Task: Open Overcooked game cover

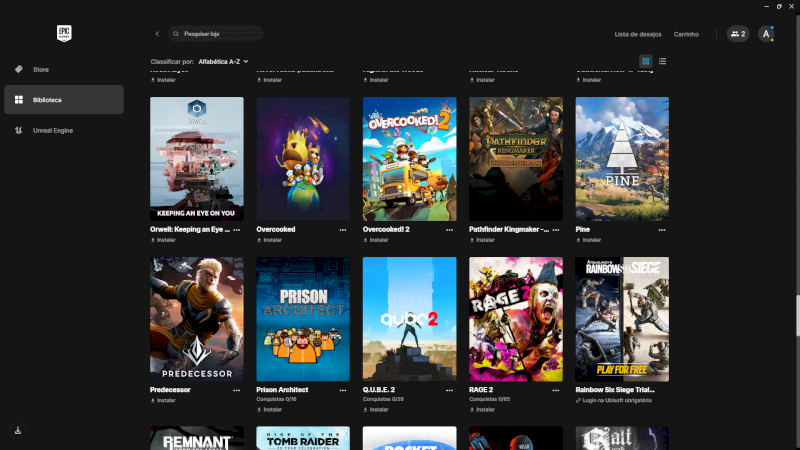Action: [x=303, y=159]
